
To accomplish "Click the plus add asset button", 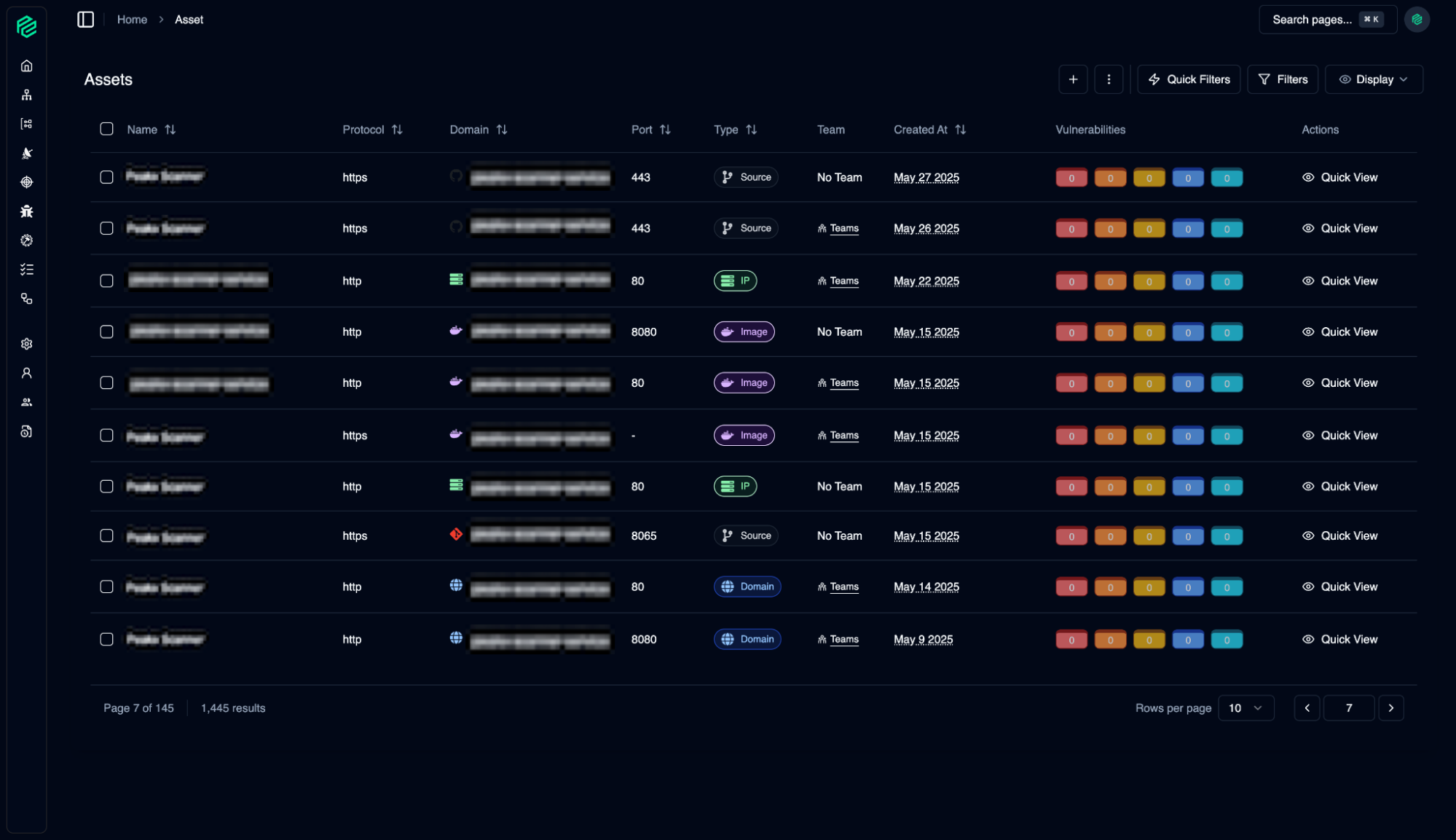I will 1073,79.
